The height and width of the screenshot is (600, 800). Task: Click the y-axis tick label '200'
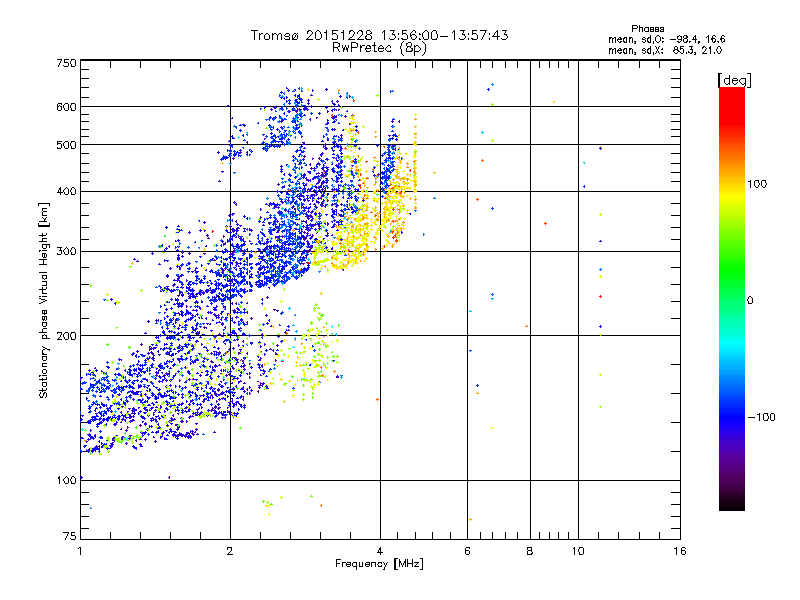(x=66, y=336)
